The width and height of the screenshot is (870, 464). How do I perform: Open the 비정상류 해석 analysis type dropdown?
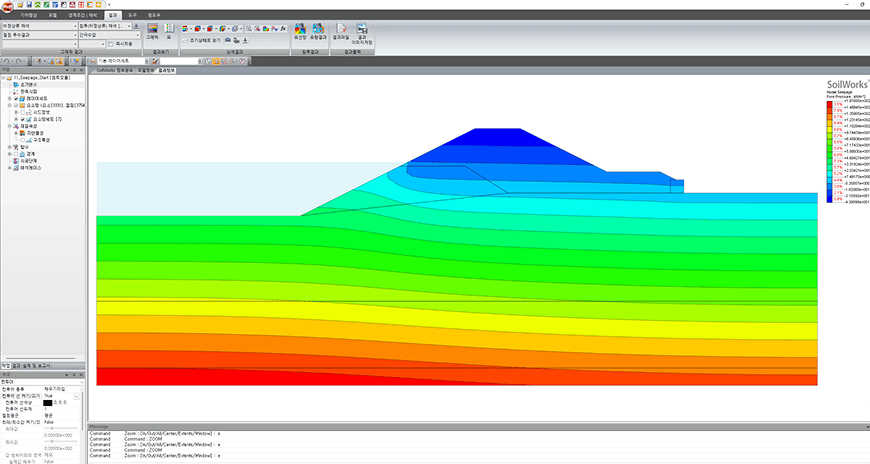pyautogui.click(x=39, y=26)
